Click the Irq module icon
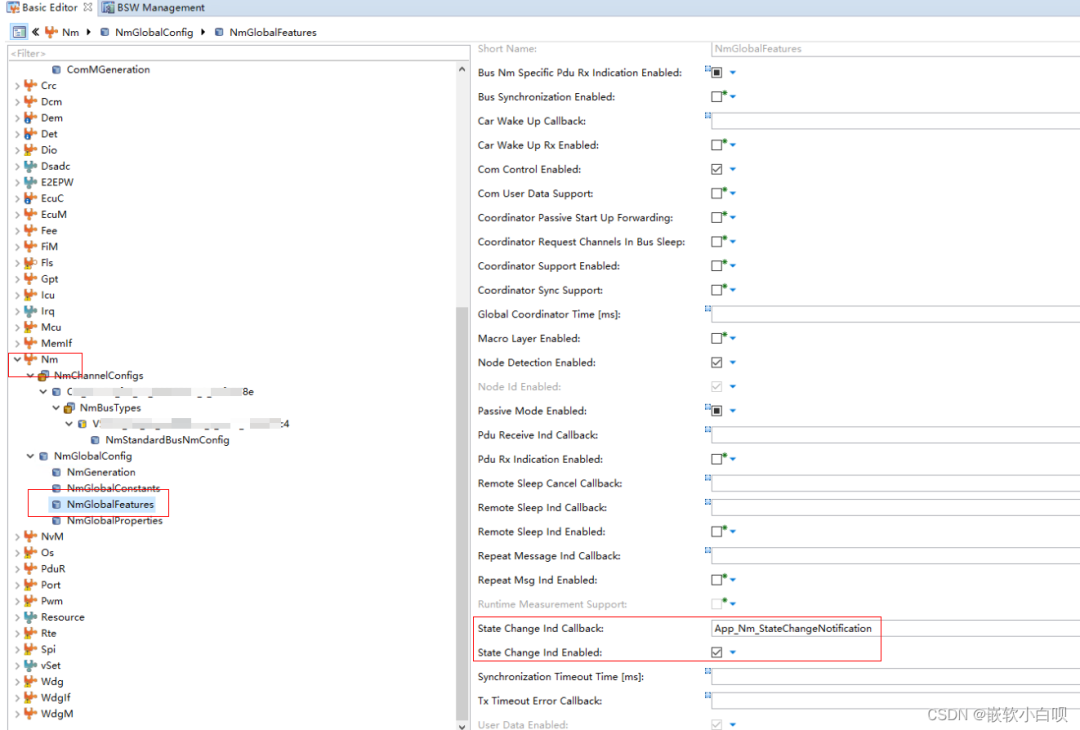The width and height of the screenshot is (1080, 730). coord(30,311)
